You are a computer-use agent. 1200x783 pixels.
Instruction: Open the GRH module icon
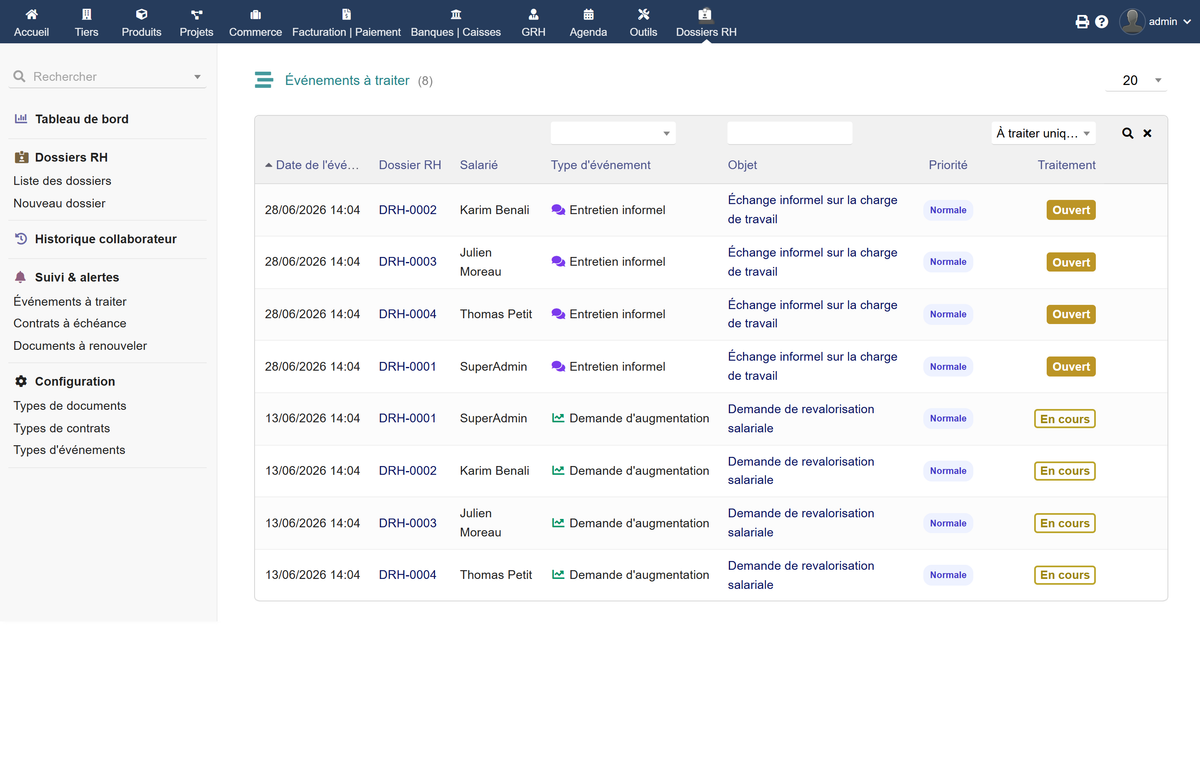[533, 15]
